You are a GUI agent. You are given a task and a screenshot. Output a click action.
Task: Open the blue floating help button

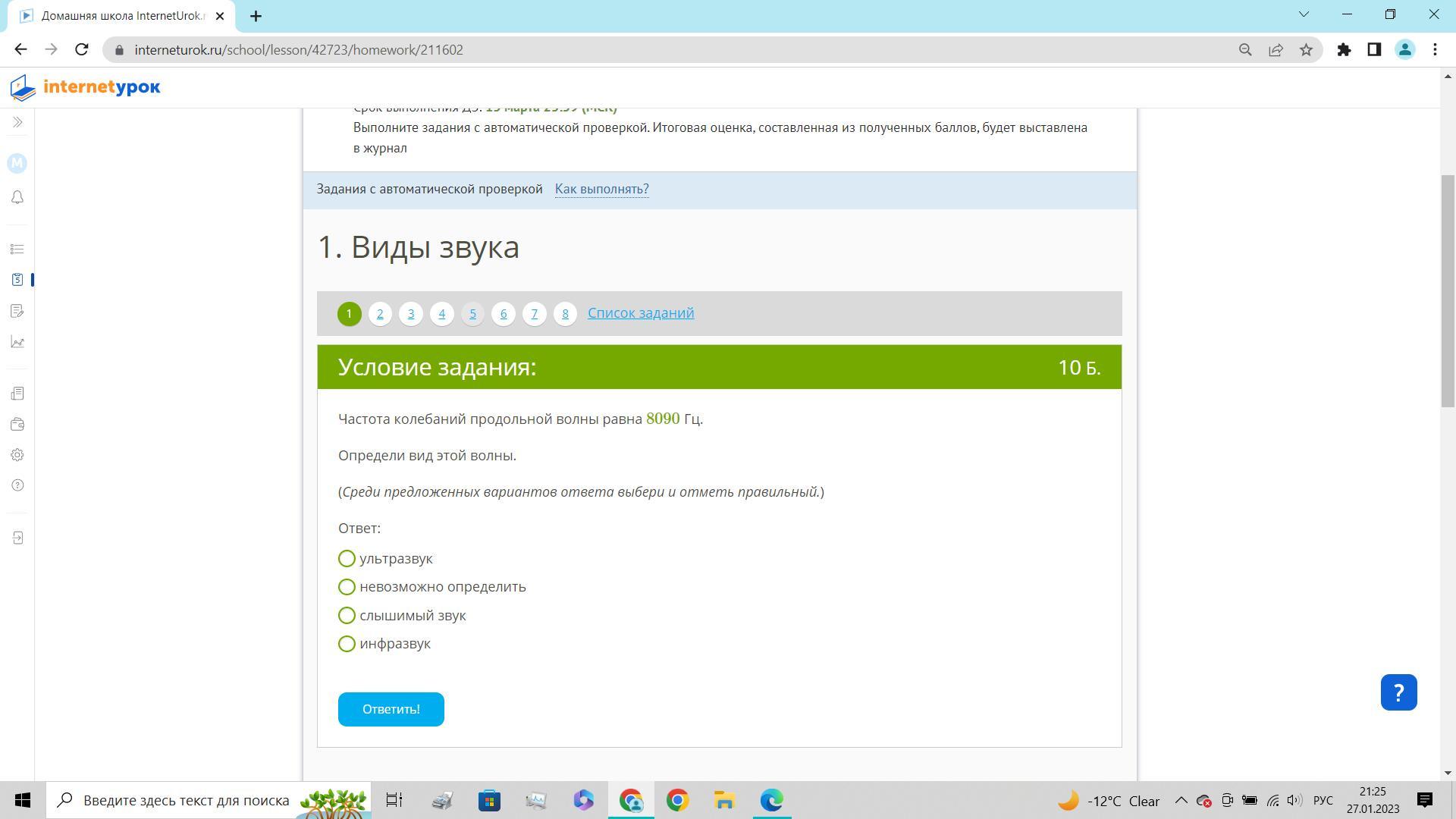click(1398, 692)
